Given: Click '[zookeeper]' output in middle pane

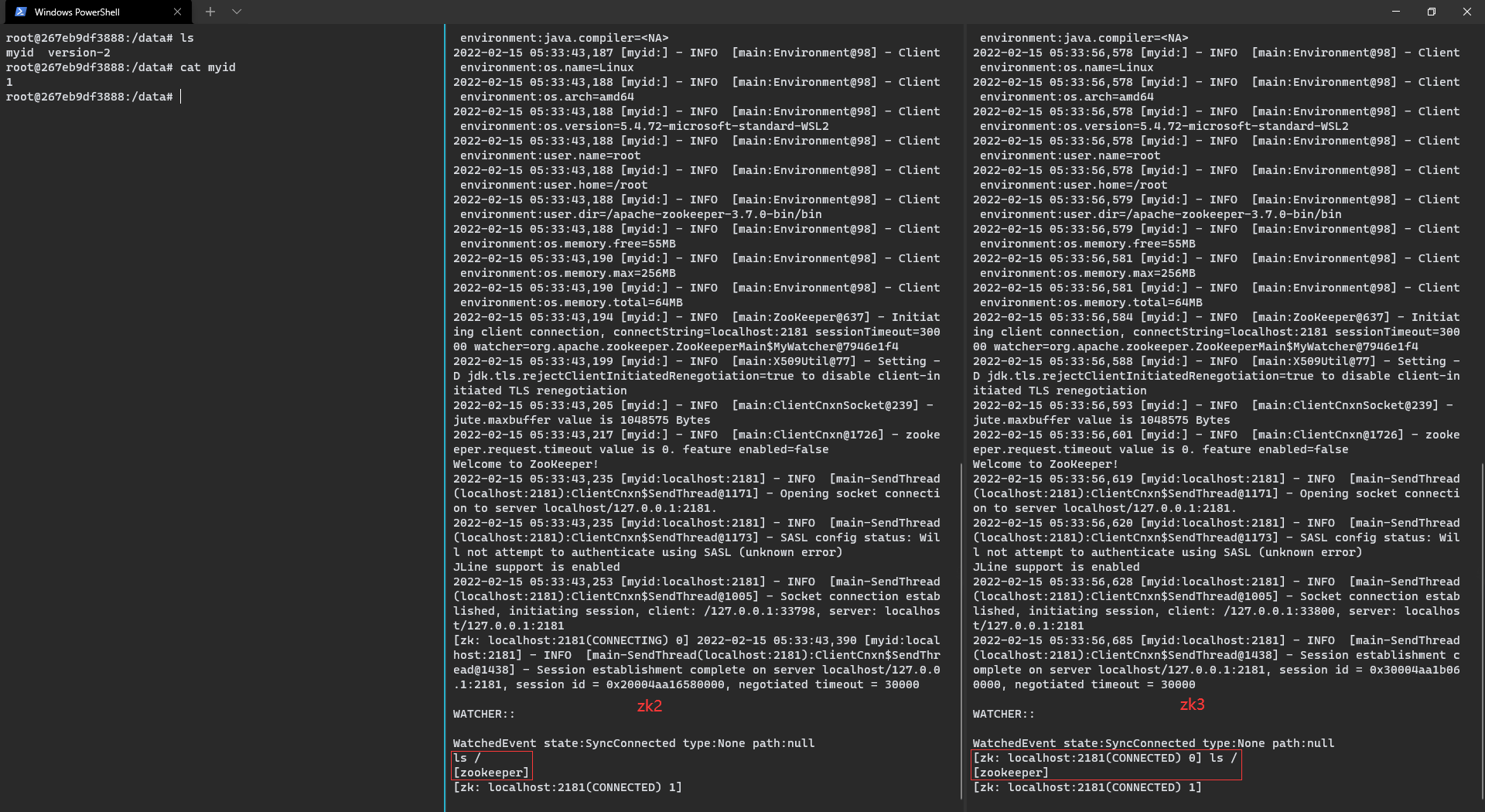Looking at the screenshot, I should coord(491,773).
